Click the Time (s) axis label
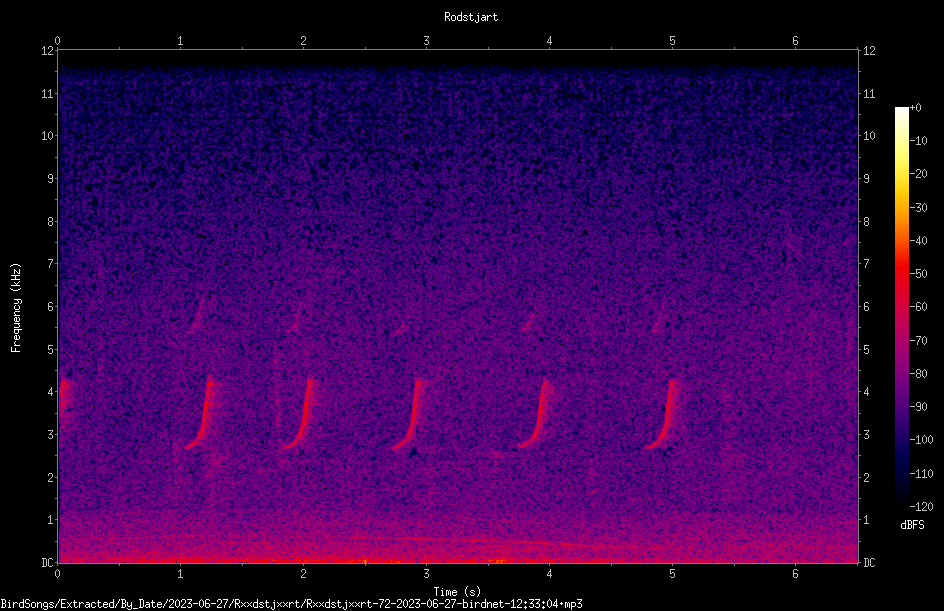The image size is (944, 611). pos(457,592)
